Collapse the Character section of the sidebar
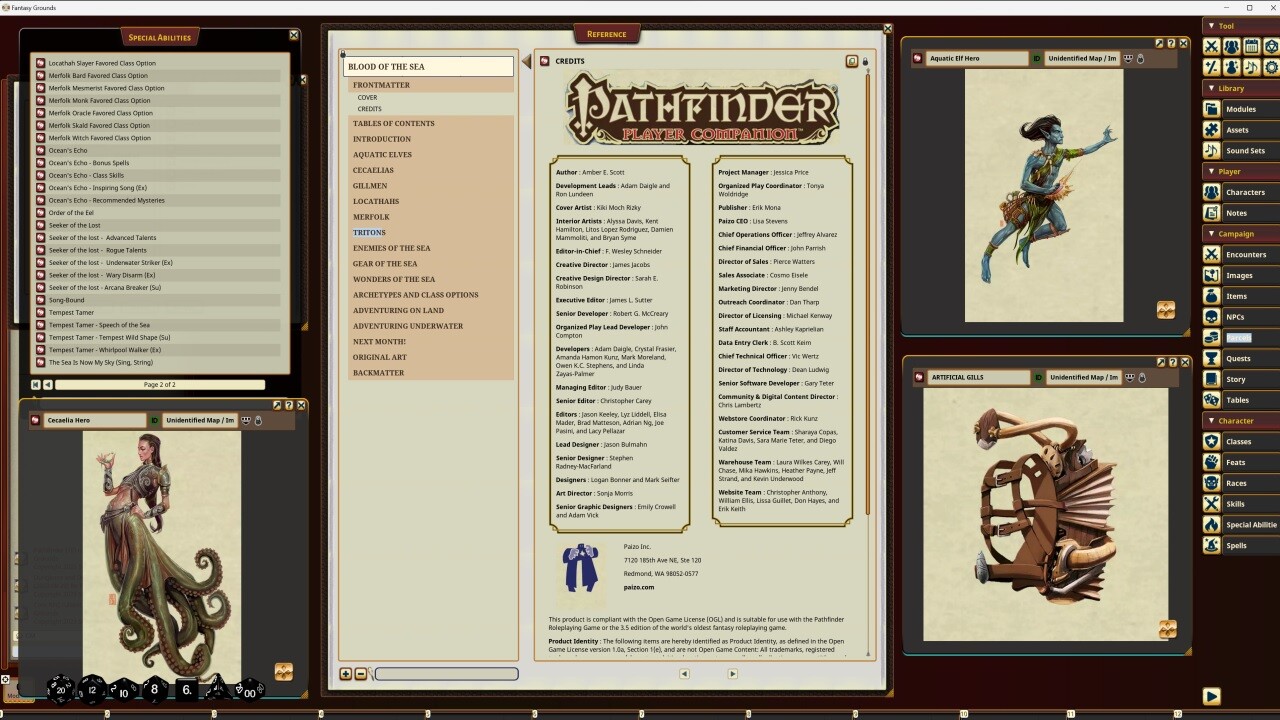Screen dimensions: 1280x720 point(1209,421)
